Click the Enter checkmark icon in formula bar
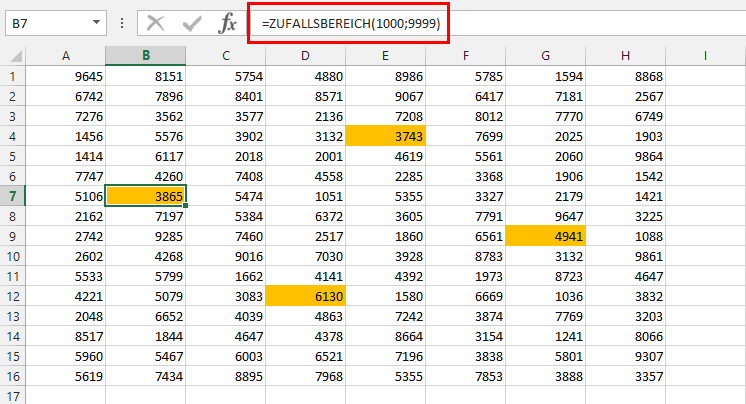Screen dimensions: 746x404 [192, 22]
